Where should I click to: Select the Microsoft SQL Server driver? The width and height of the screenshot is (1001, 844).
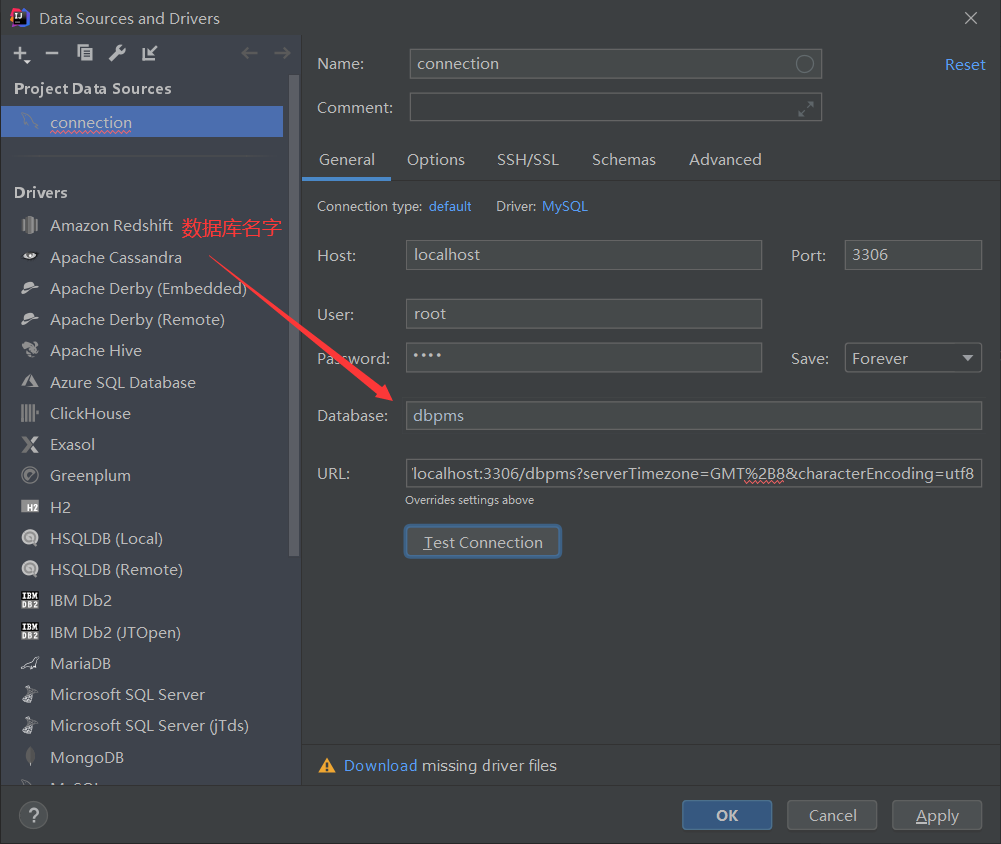127,695
